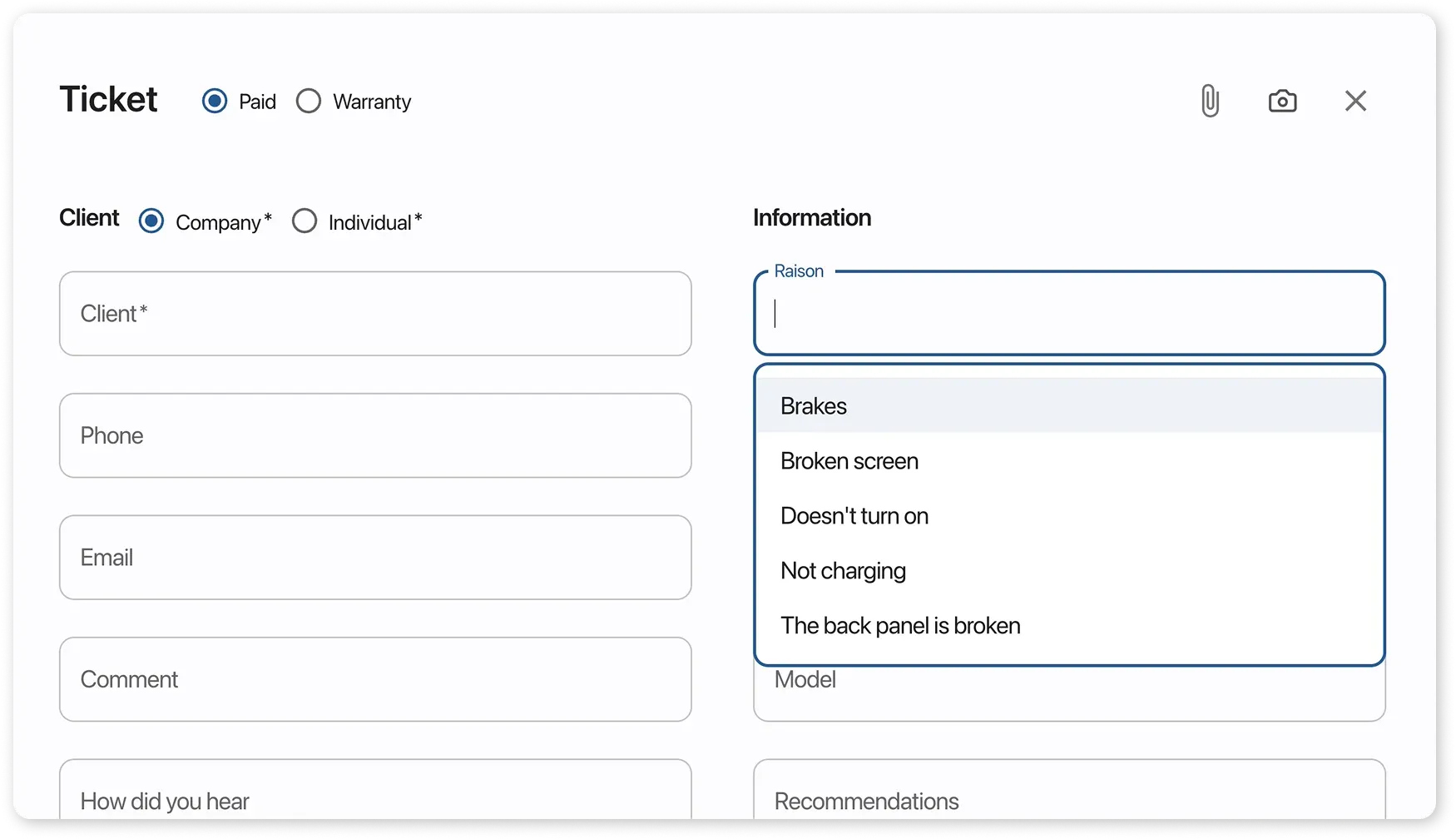Close the Ticket form
Screen dimensions: 1456x839
pos(1355,100)
